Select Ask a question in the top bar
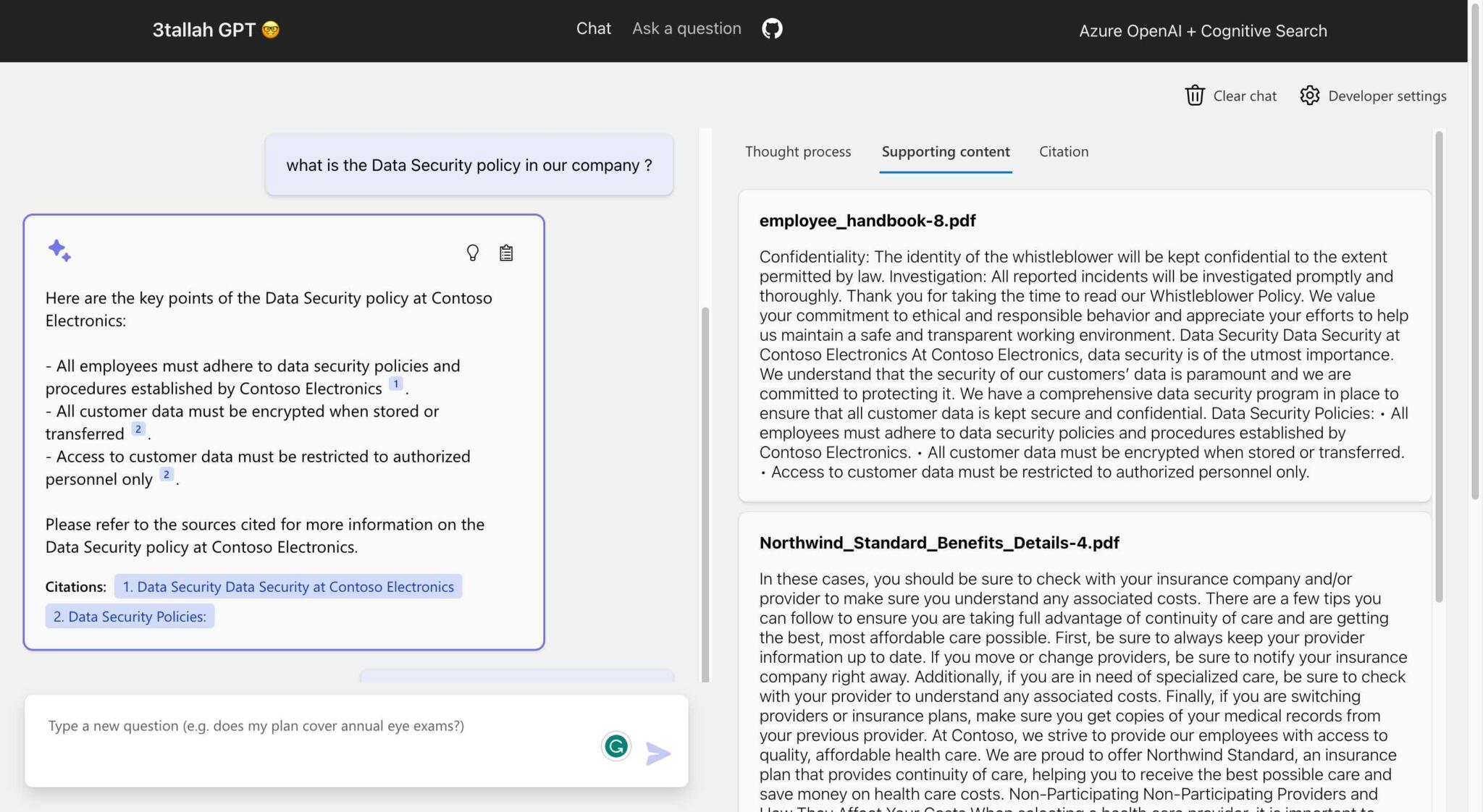Screen dimensions: 1483x812 click(686, 28)
